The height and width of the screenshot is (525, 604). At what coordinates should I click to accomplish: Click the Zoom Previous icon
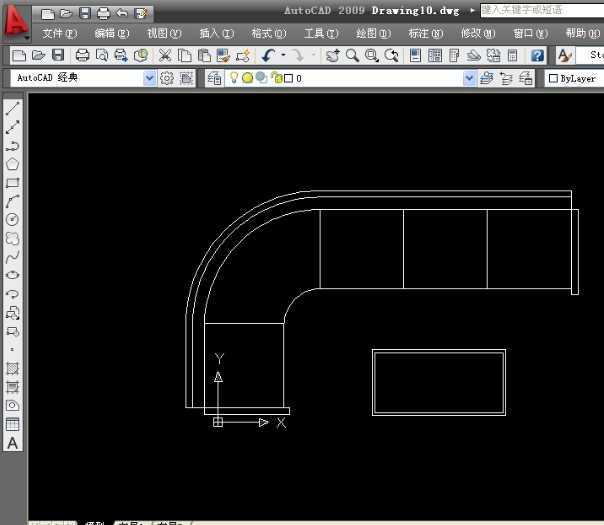coord(391,56)
